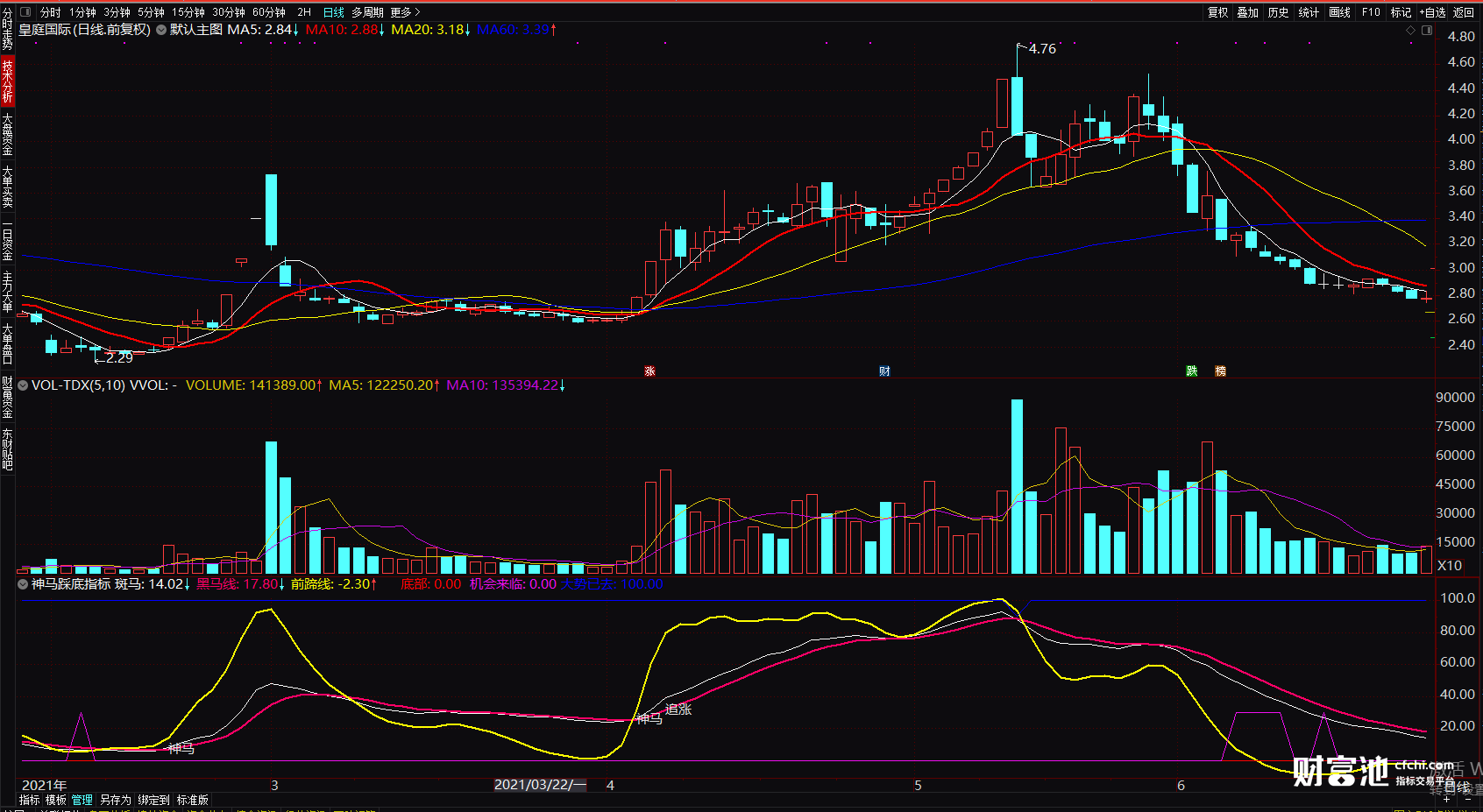Open the 神马踩底指标 indicator dropdown arrow

coord(23,584)
